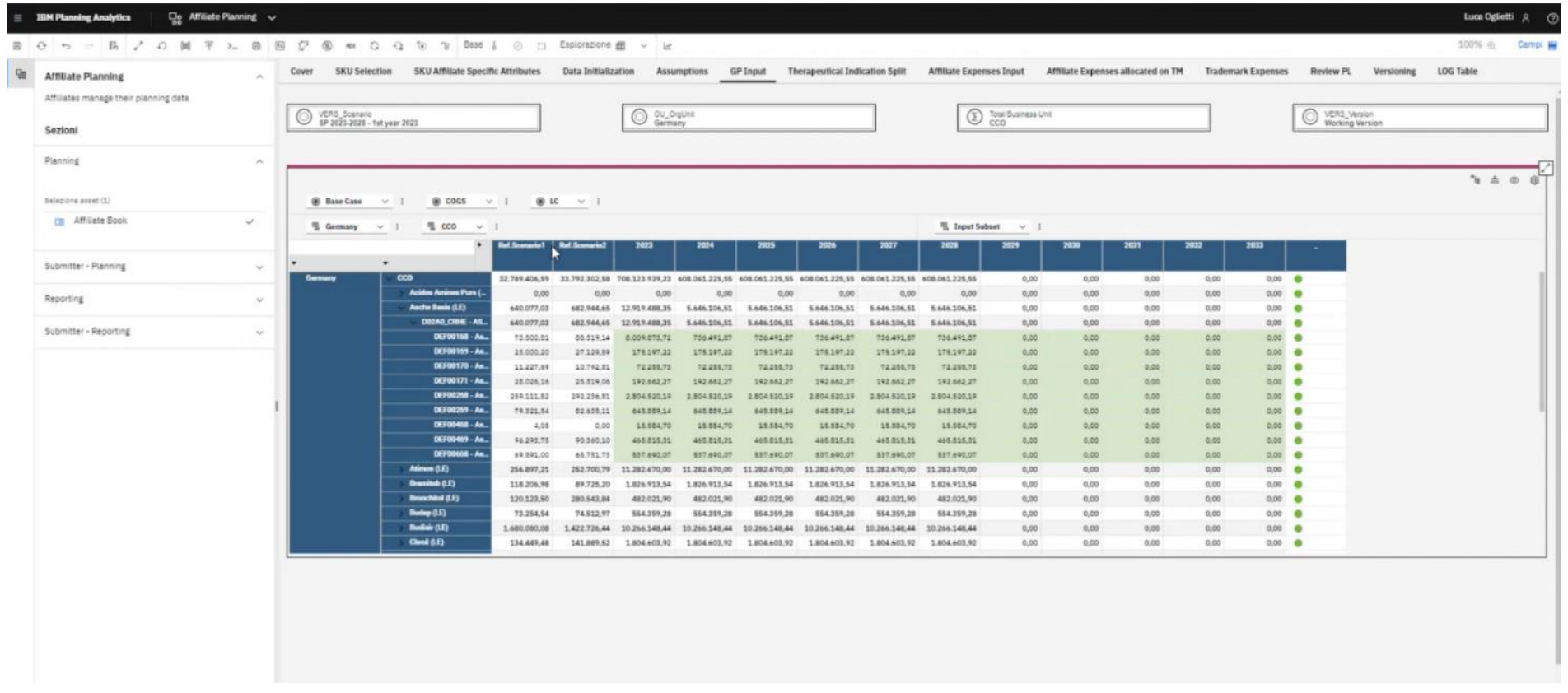Click the tree panel icon in the left rail
1568x693 pixels.
[x=21, y=76]
